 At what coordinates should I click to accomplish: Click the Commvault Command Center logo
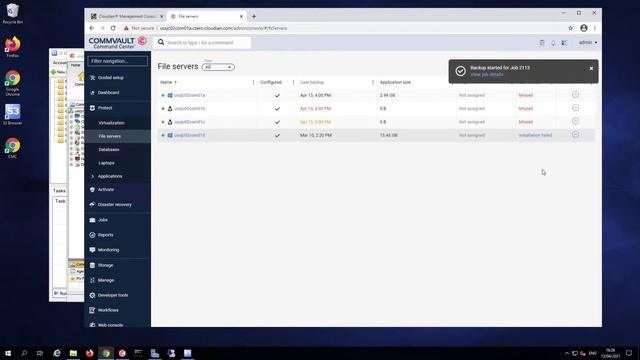point(118,42)
